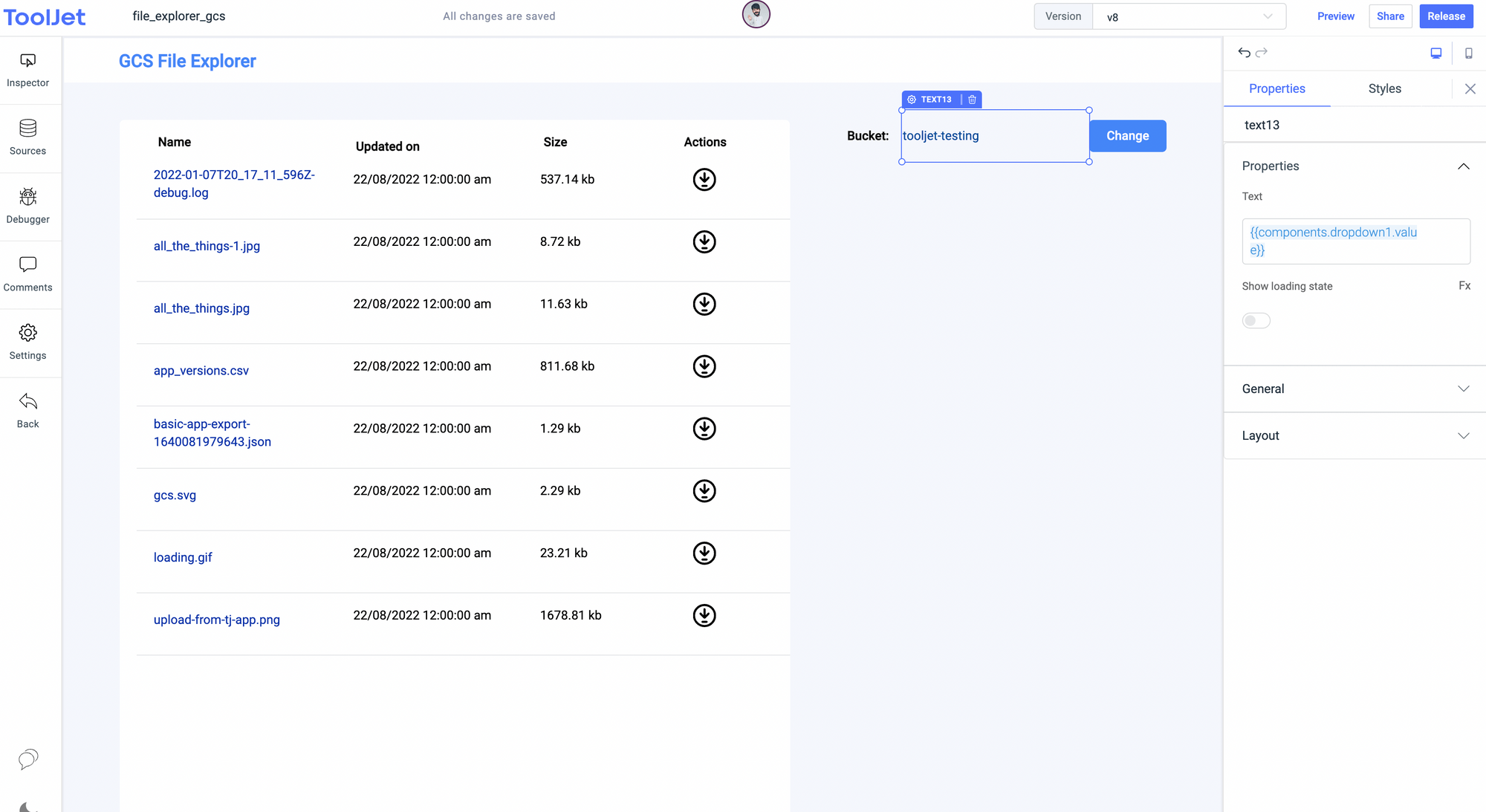Expand the General section

[1354, 389]
